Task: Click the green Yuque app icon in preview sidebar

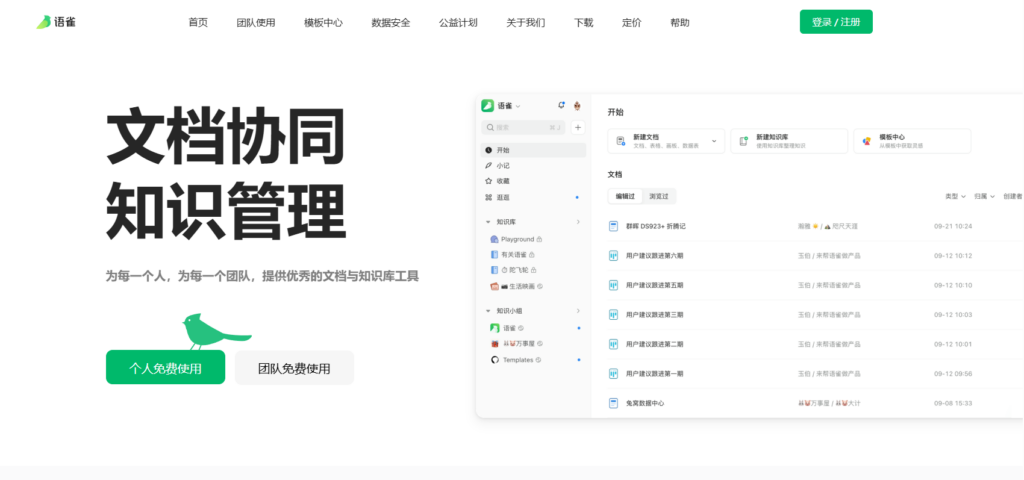Action: pos(487,105)
